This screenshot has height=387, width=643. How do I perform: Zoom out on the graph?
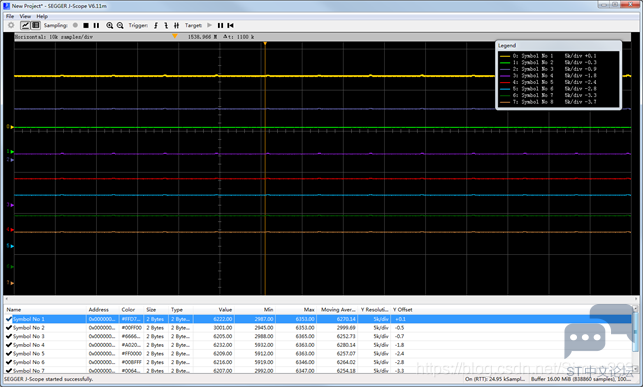(x=120, y=25)
